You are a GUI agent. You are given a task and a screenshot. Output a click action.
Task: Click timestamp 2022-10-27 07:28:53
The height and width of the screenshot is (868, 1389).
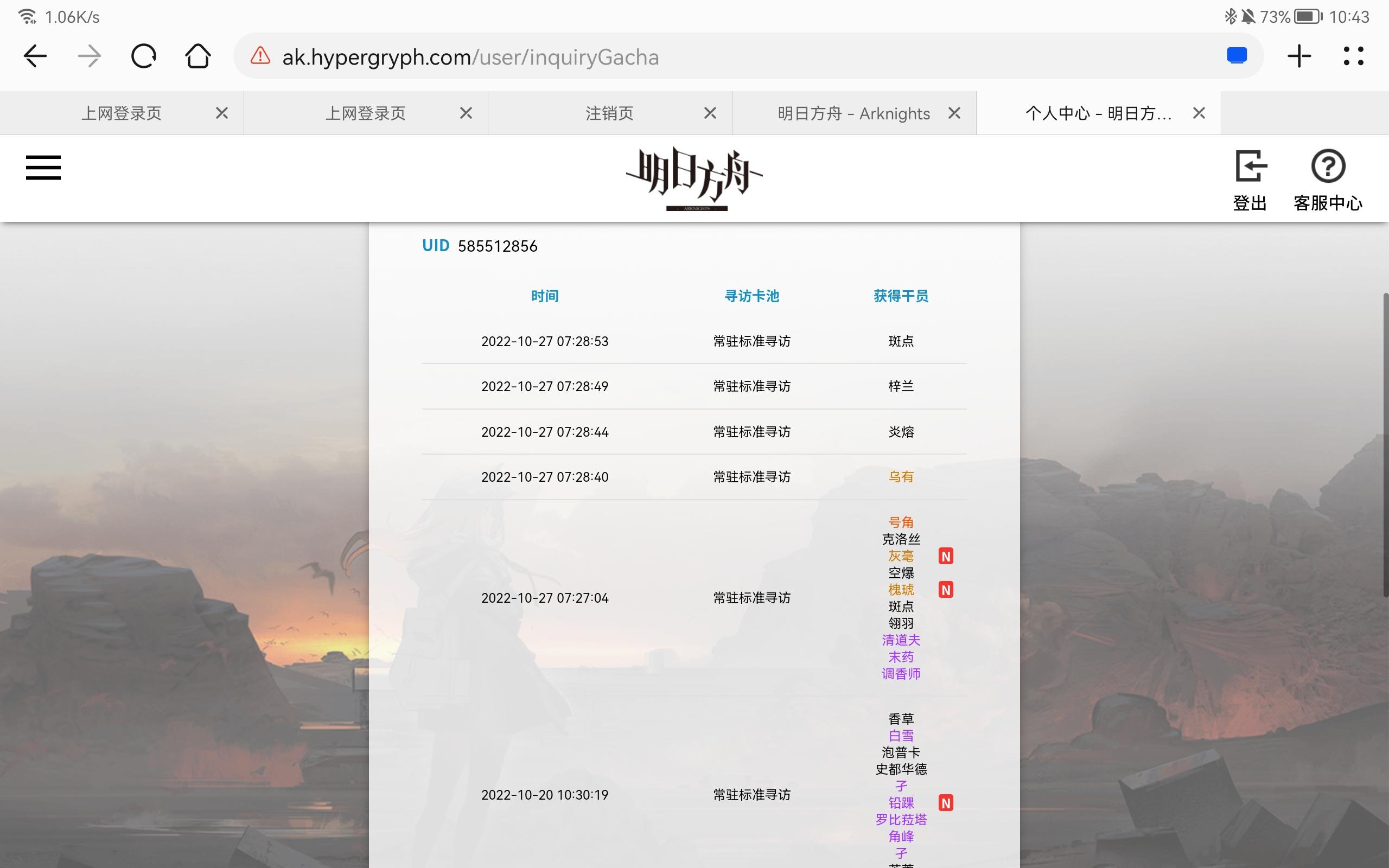coord(545,341)
